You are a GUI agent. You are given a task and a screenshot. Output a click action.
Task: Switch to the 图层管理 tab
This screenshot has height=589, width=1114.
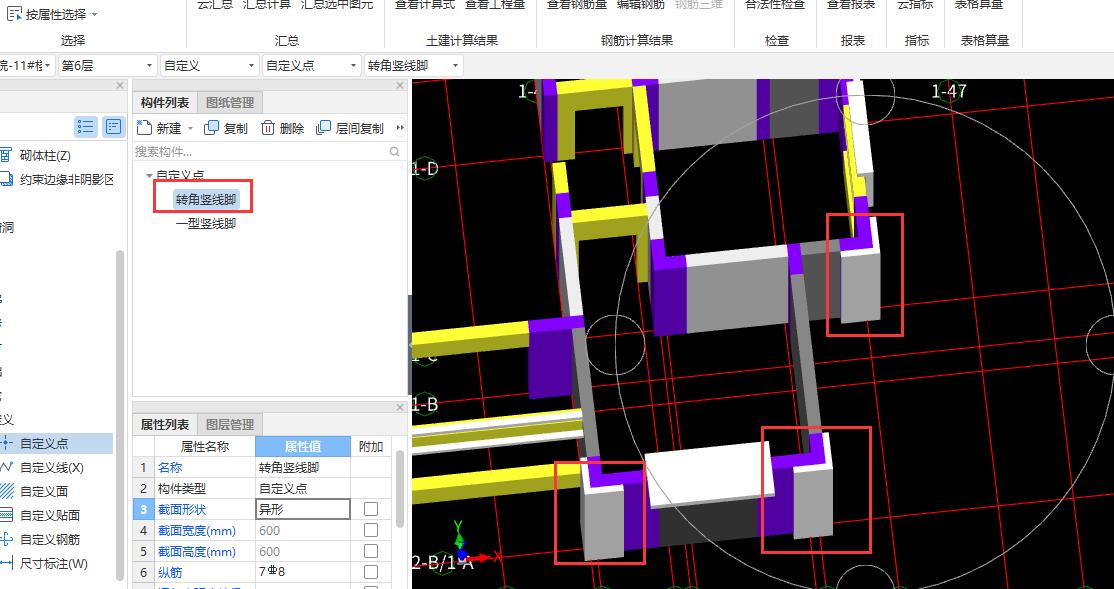pos(230,424)
